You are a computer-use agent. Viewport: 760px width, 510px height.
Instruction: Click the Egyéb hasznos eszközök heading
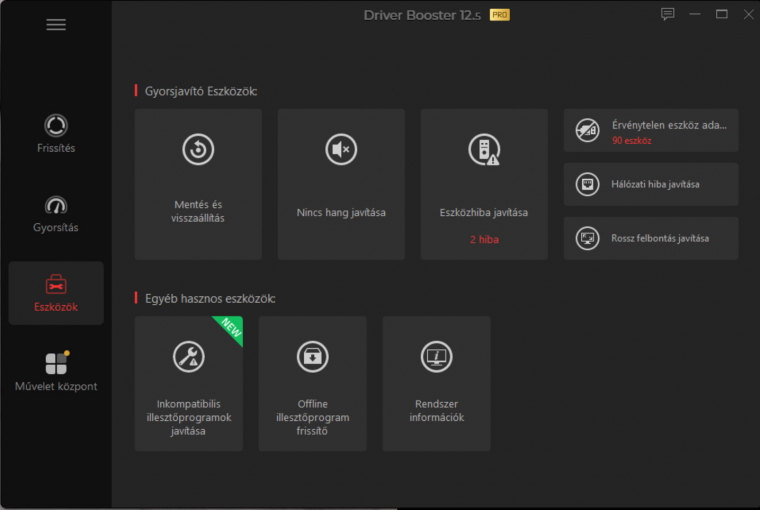[210, 299]
